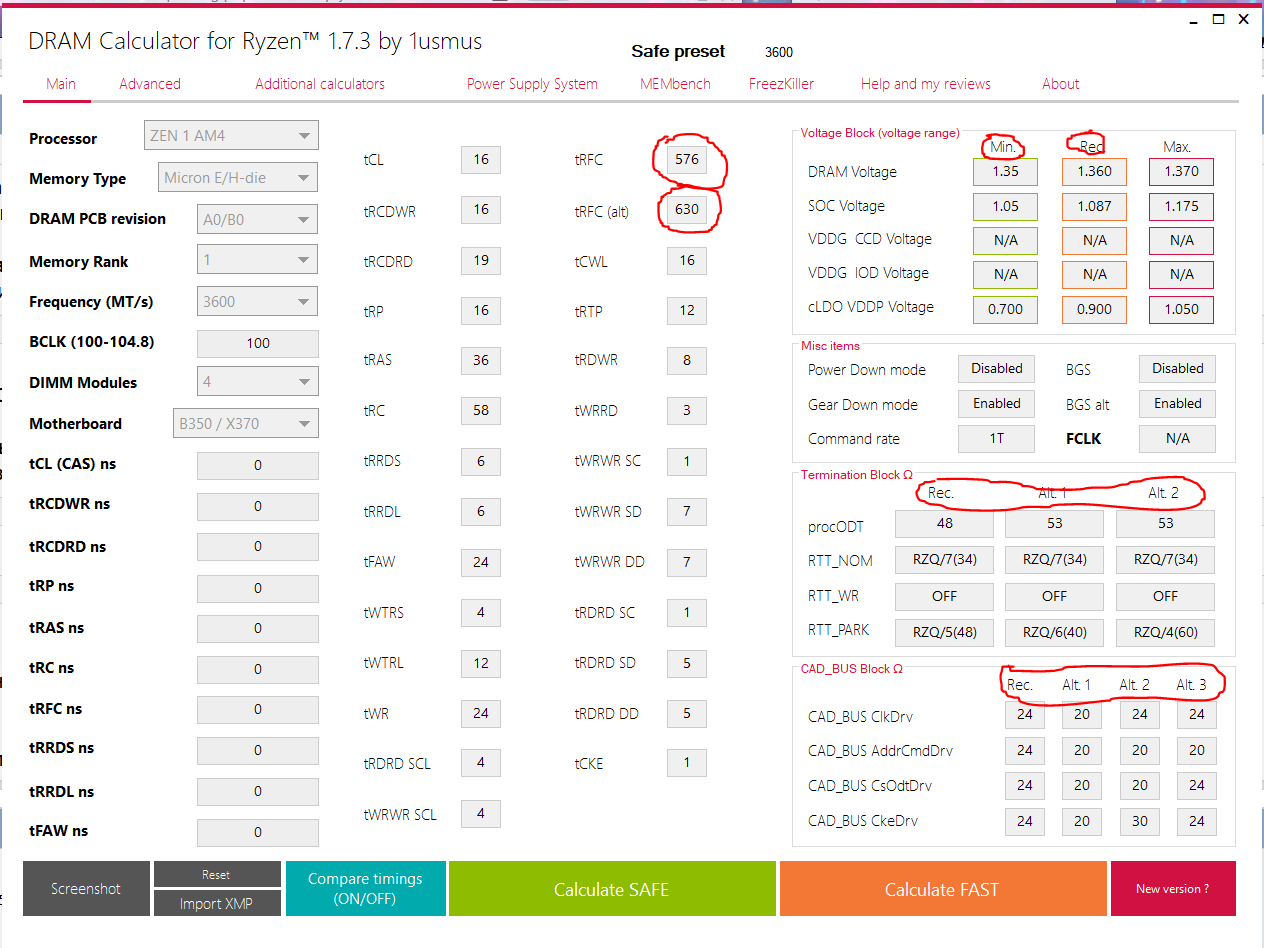This screenshot has height=948, width=1264.
Task: Select the BGS alt Enabled box
Action: (x=1178, y=403)
